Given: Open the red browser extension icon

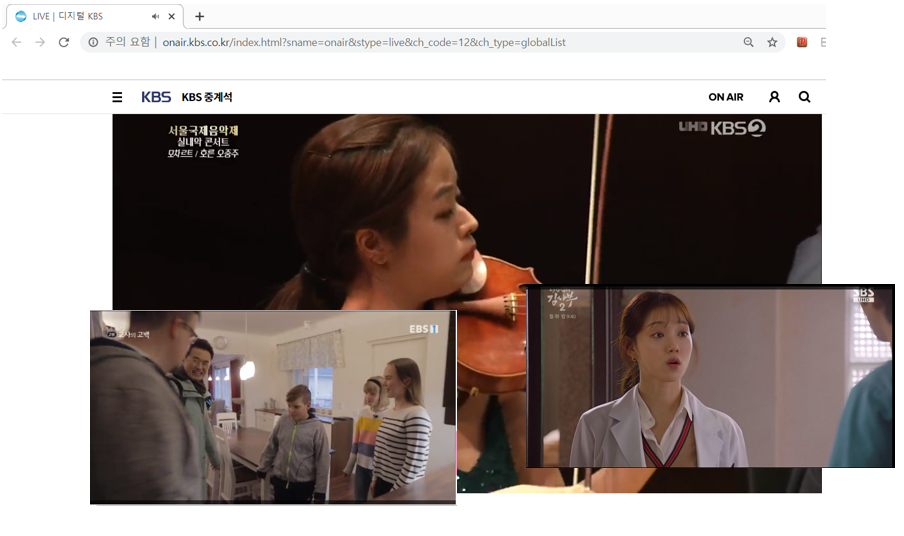Looking at the screenshot, I should click(x=801, y=42).
